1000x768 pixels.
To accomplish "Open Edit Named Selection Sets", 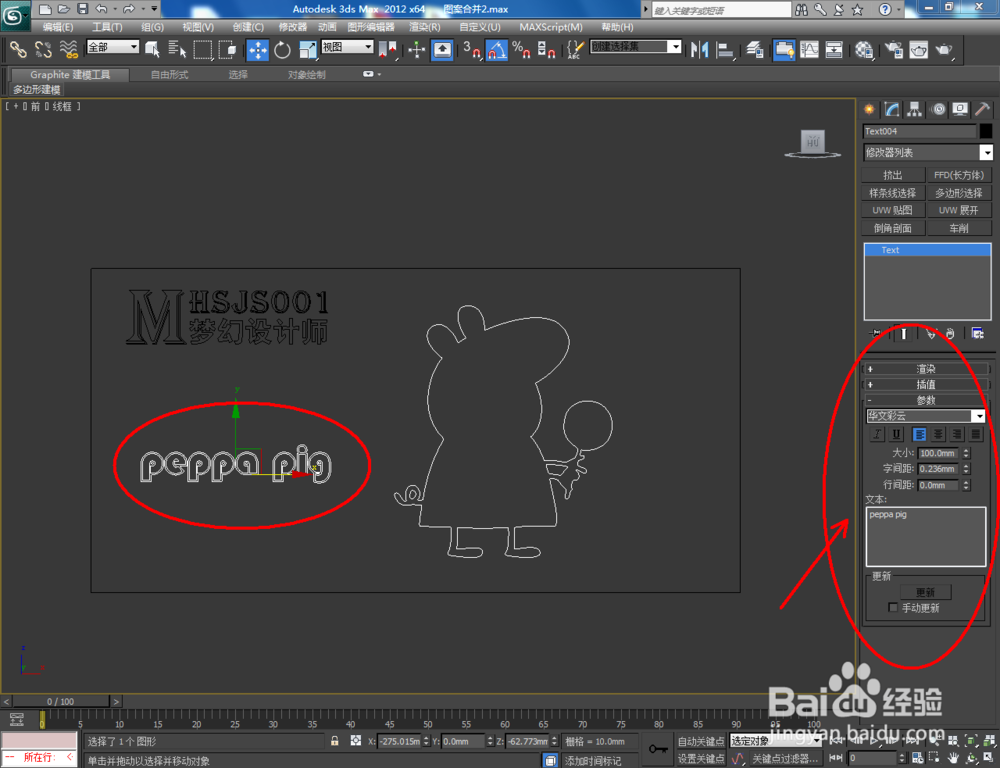I will (x=575, y=49).
